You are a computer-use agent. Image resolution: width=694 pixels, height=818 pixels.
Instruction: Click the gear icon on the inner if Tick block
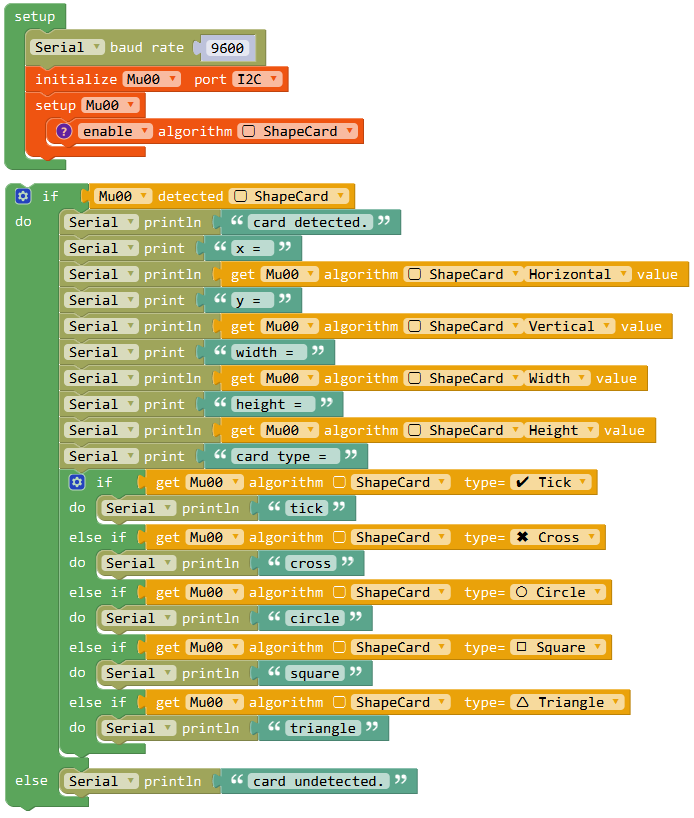(77, 482)
